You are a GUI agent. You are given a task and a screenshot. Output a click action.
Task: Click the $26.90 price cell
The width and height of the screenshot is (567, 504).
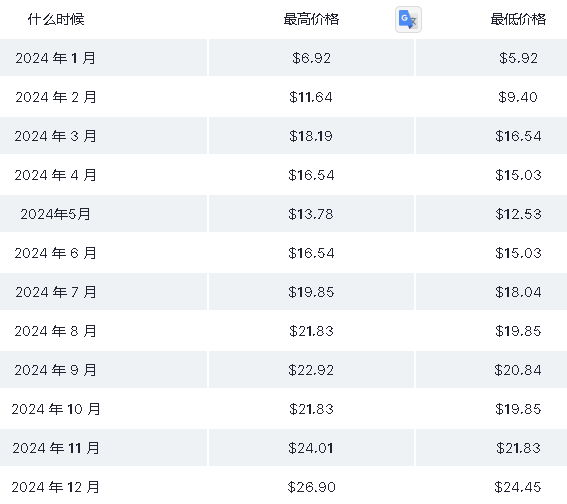click(311, 487)
